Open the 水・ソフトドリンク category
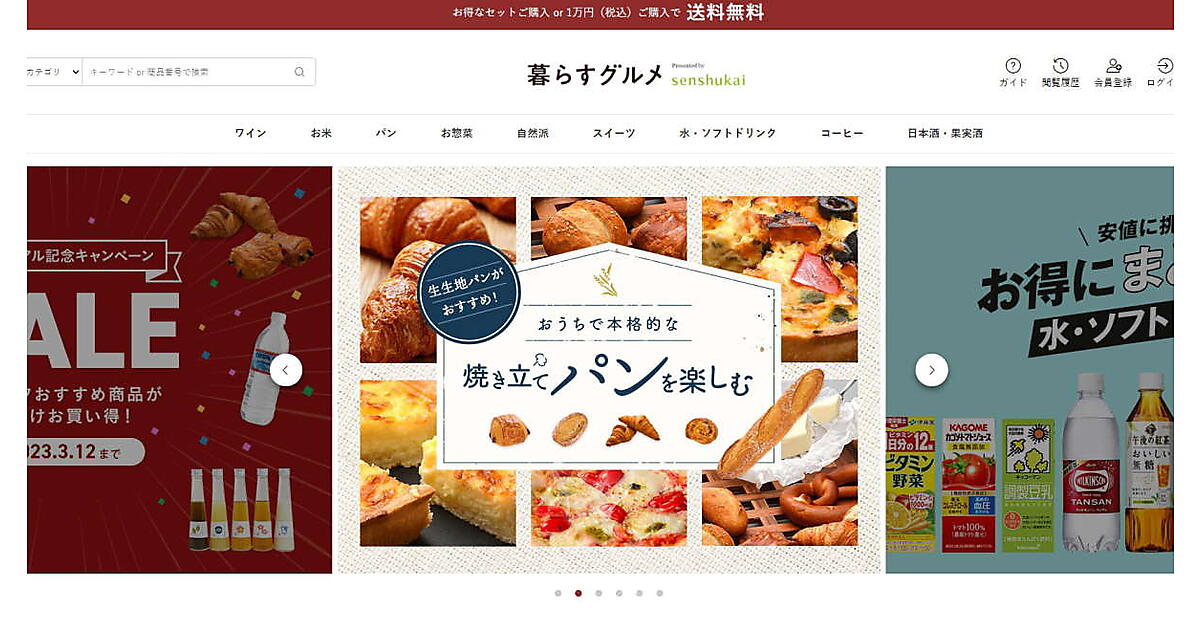 coord(728,133)
